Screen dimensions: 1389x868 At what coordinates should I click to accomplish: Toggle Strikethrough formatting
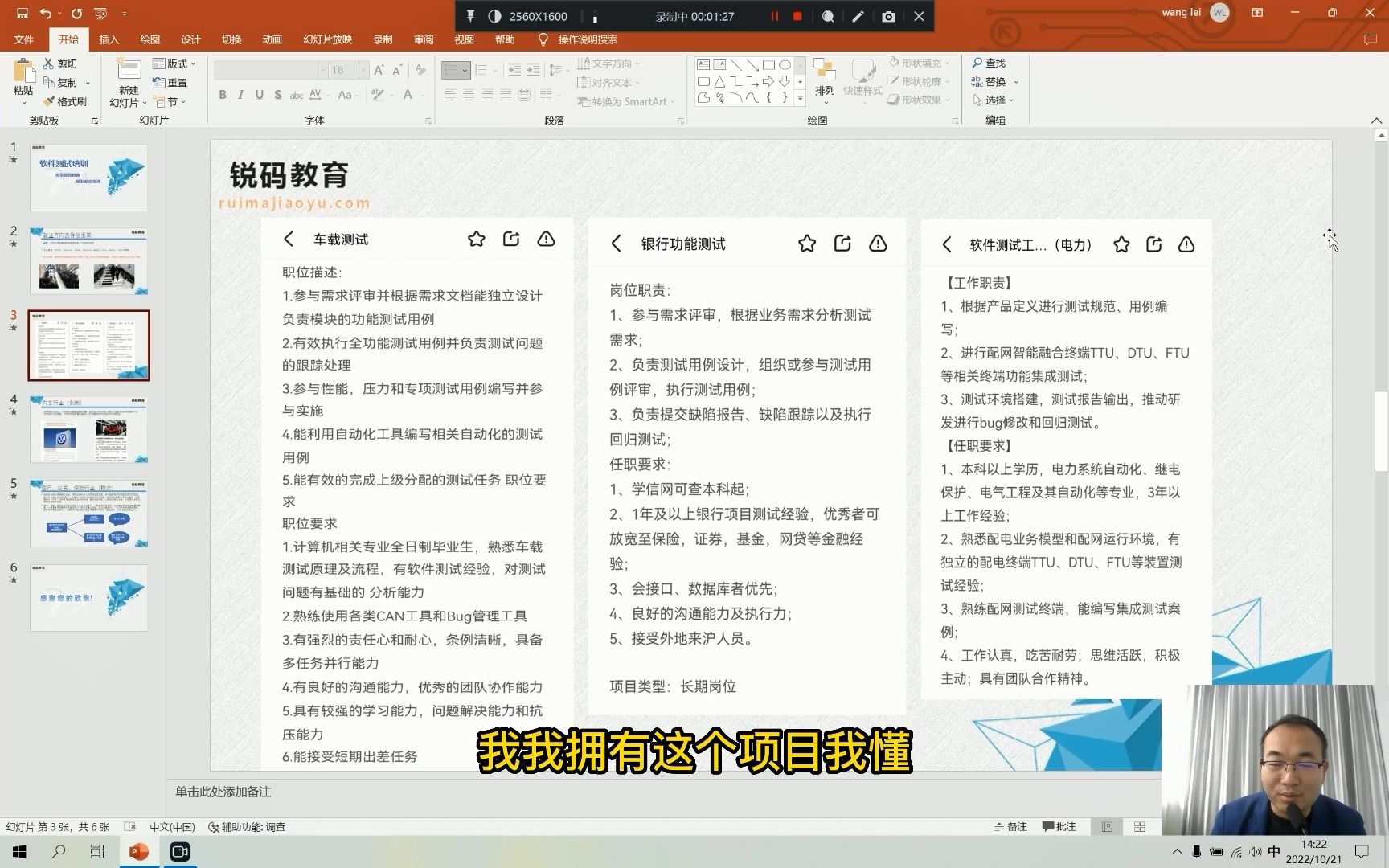pyautogui.click(x=296, y=95)
